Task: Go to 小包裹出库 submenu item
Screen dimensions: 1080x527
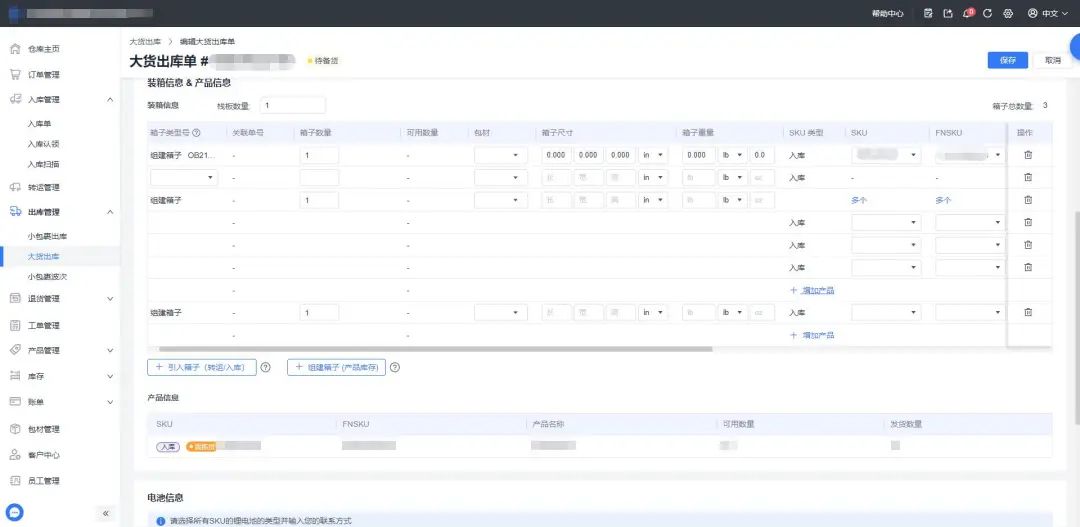Action: (x=48, y=236)
